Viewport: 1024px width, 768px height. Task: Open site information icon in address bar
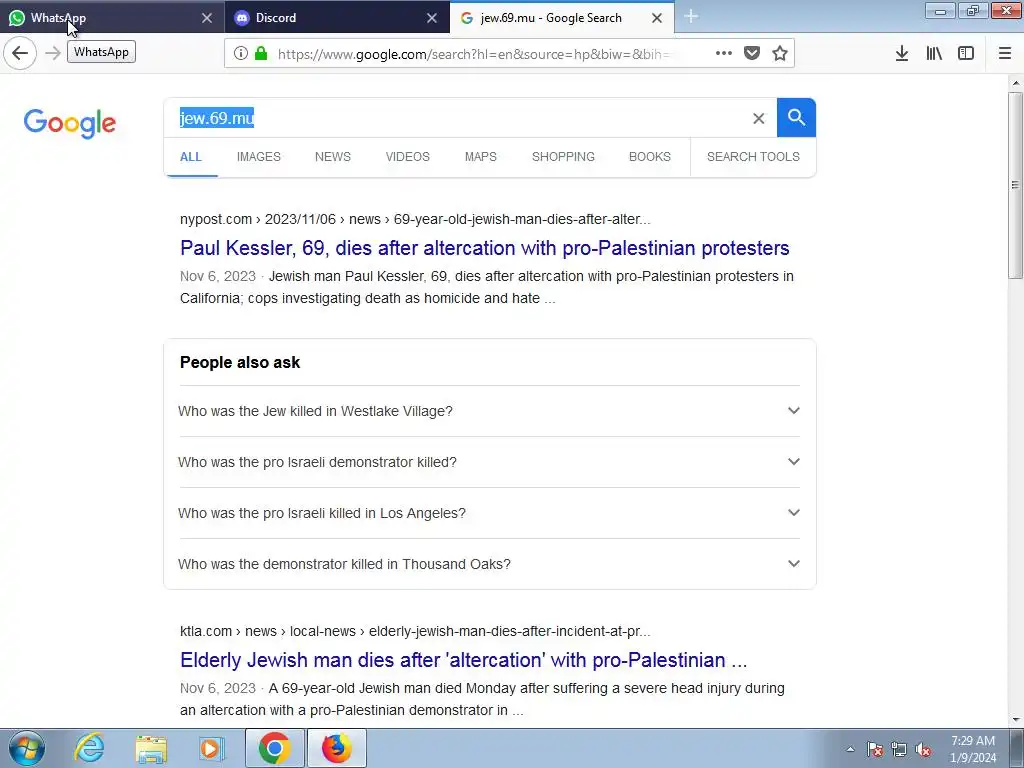(x=240, y=54)
